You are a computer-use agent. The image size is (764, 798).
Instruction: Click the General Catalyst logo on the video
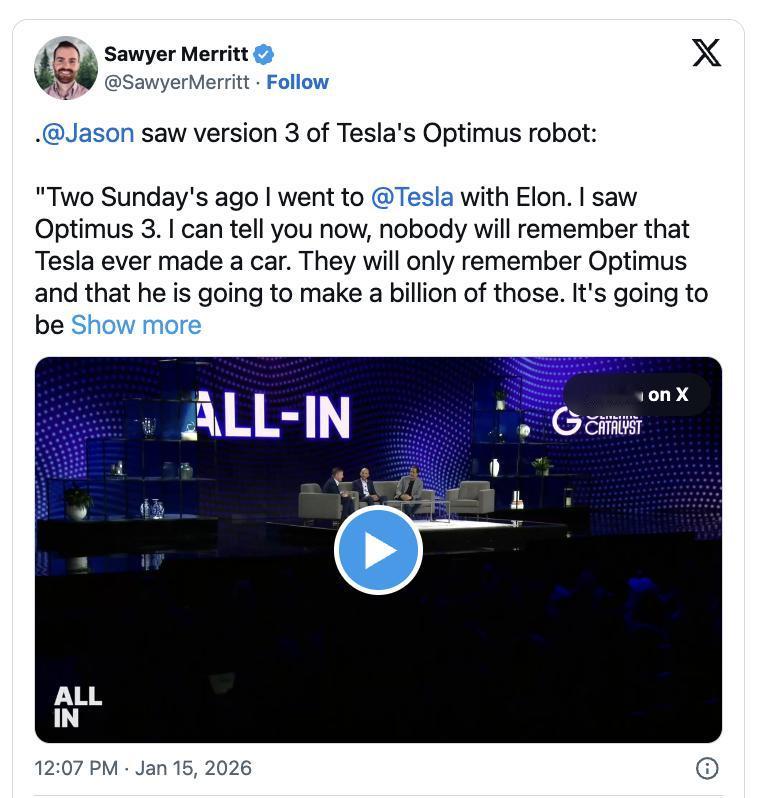(x=597, y=422)
